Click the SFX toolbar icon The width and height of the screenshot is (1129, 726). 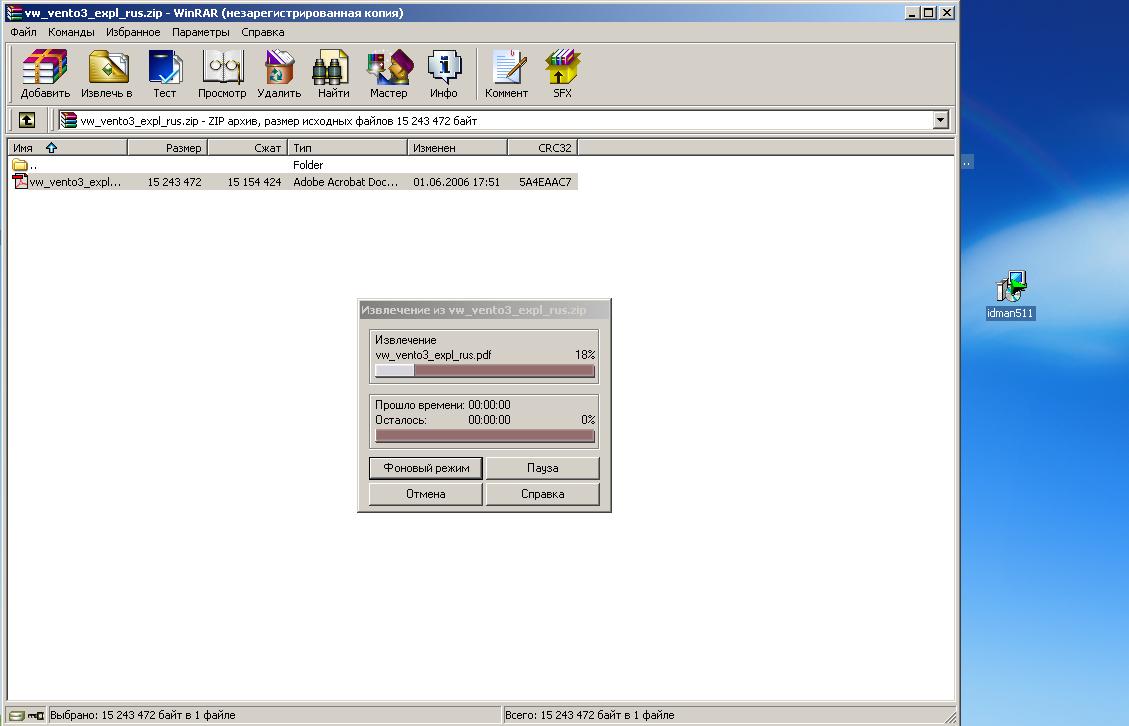tap(562, 67)
